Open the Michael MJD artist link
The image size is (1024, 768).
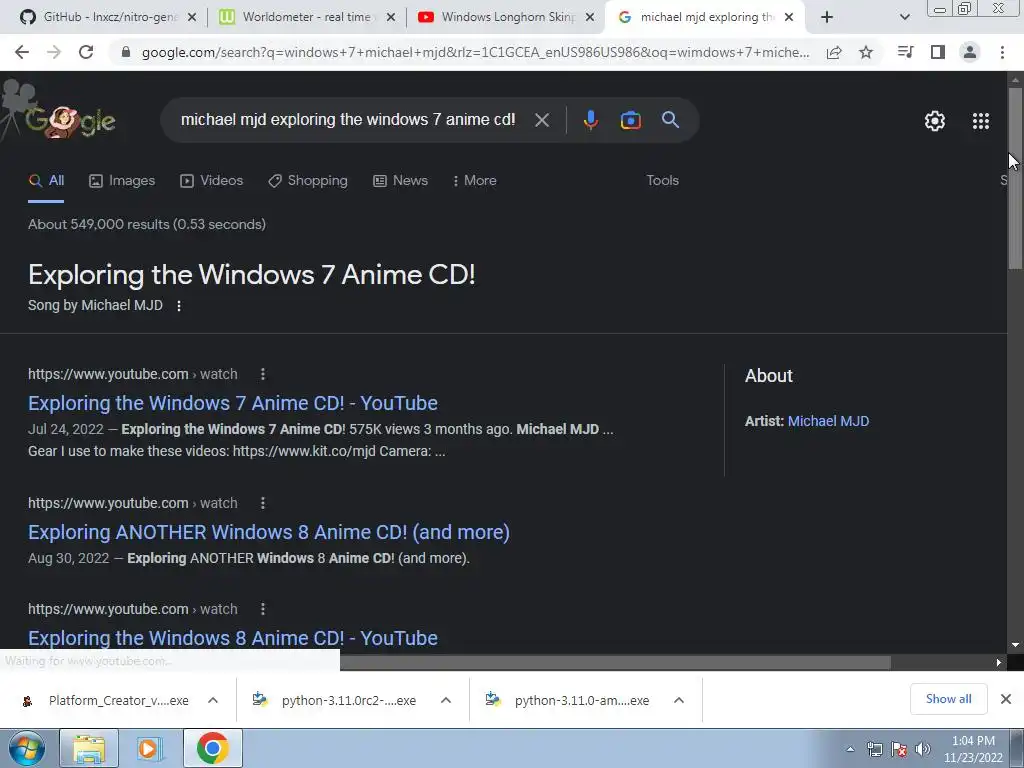click(x=828, y=421)
